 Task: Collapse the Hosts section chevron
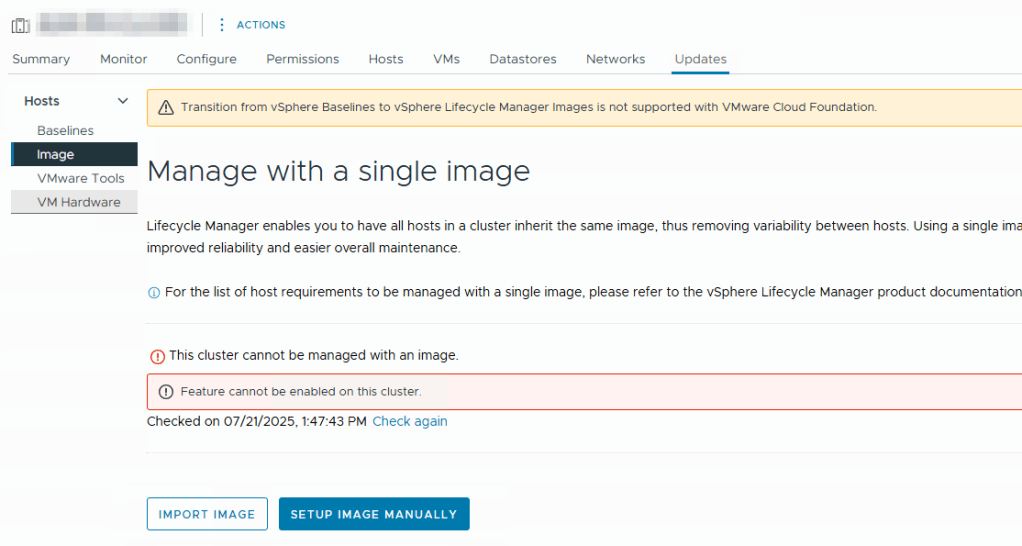click(123, 101)
